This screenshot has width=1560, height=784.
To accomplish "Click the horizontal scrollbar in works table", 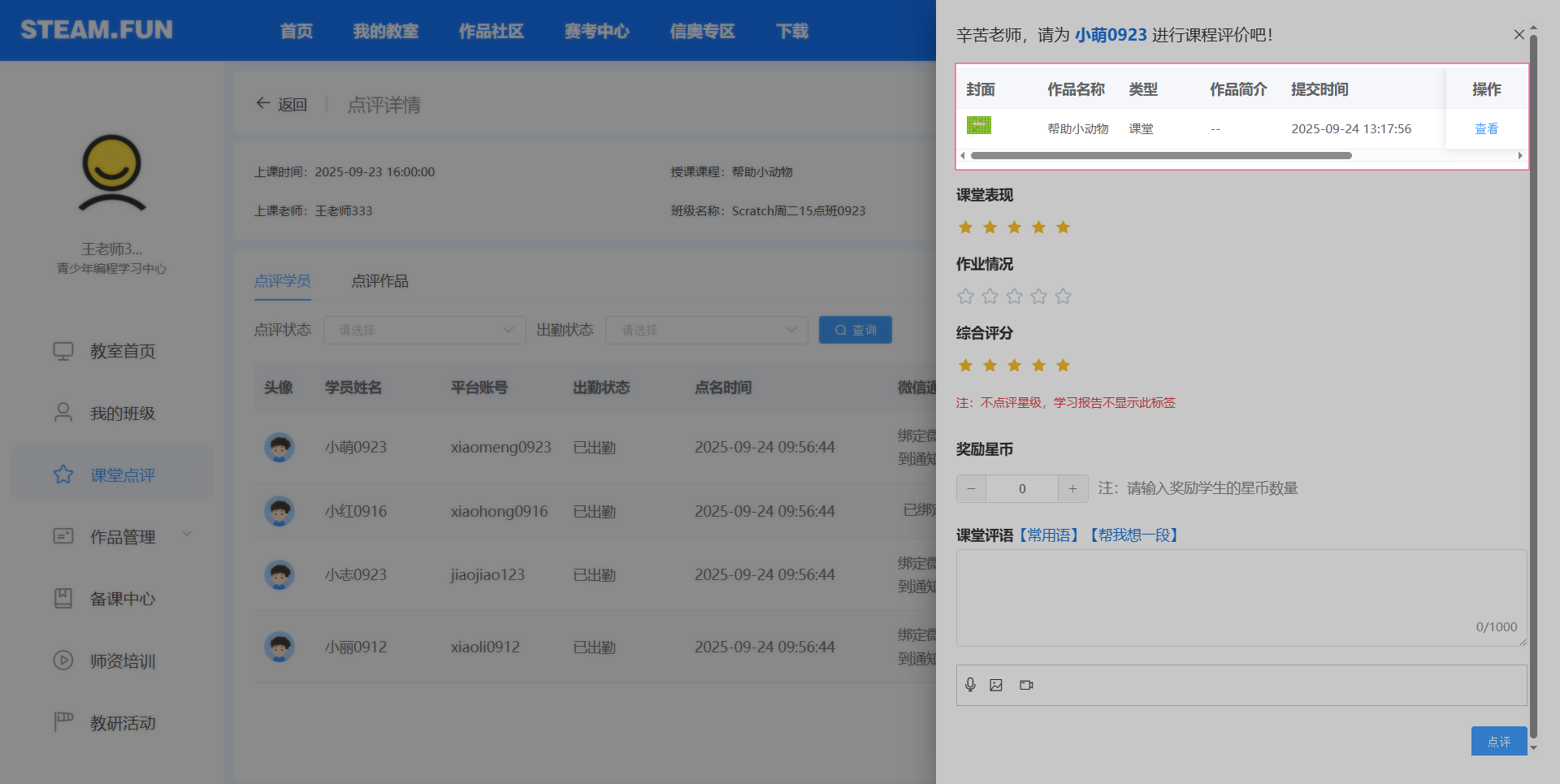I will coord(1160,155).
